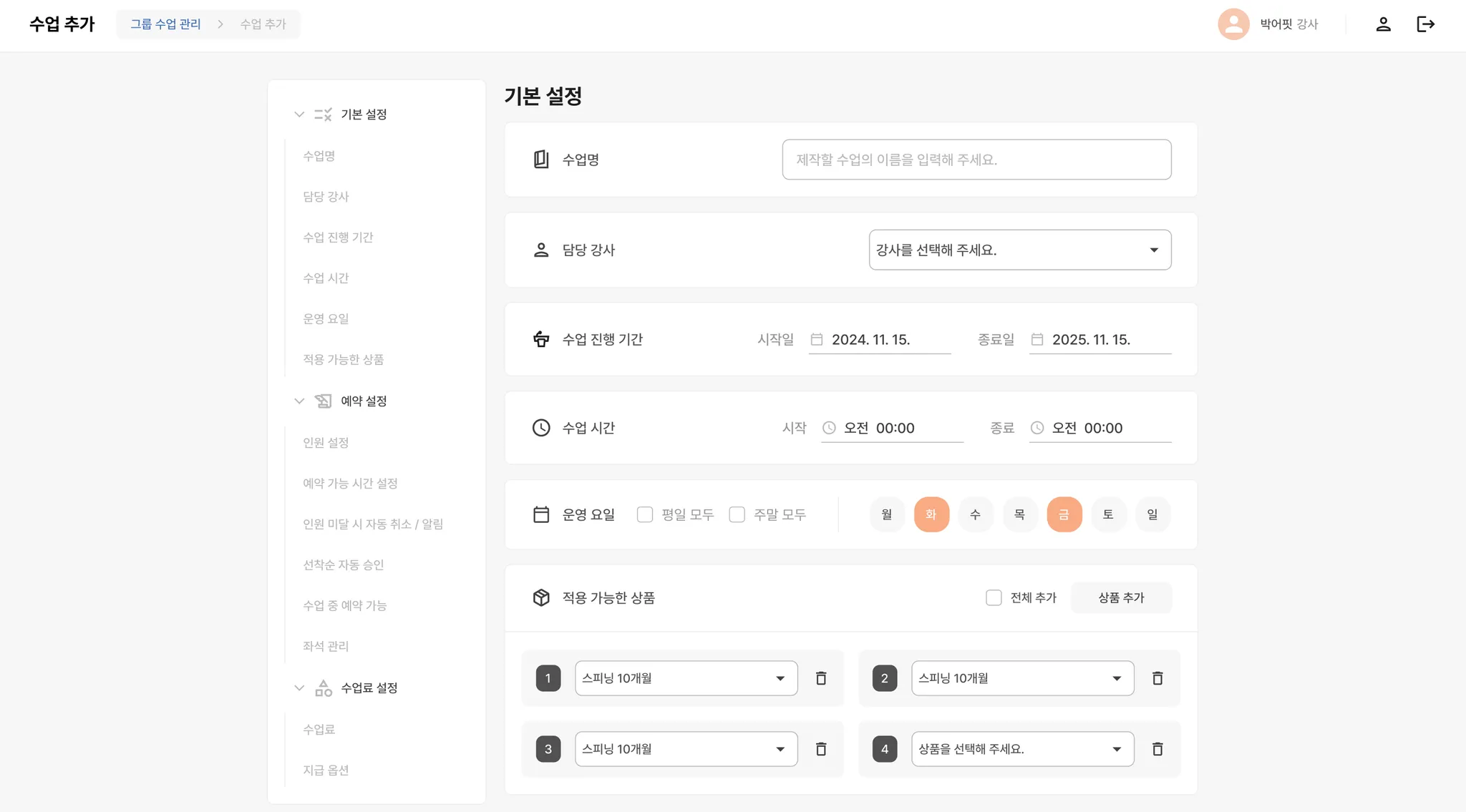Click the clock icon next to 수업 시간

click(541, 427)
